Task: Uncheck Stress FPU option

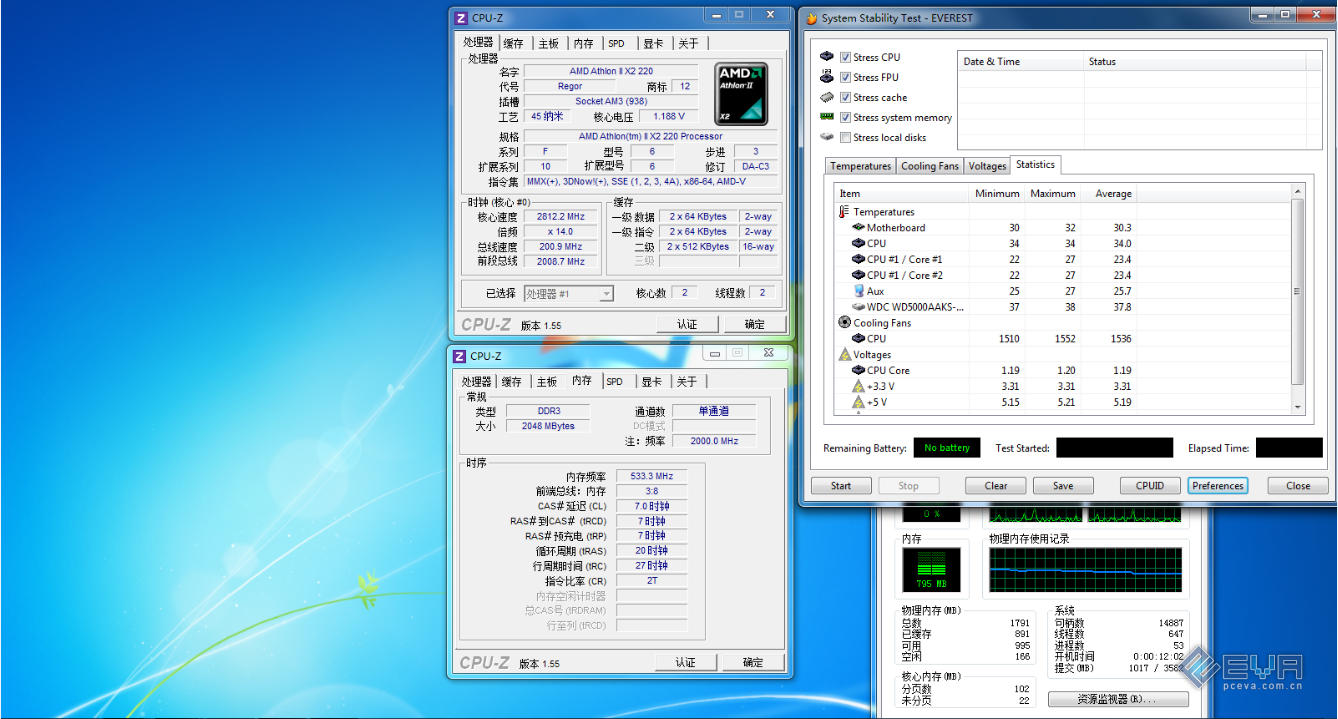Action: 846,77
